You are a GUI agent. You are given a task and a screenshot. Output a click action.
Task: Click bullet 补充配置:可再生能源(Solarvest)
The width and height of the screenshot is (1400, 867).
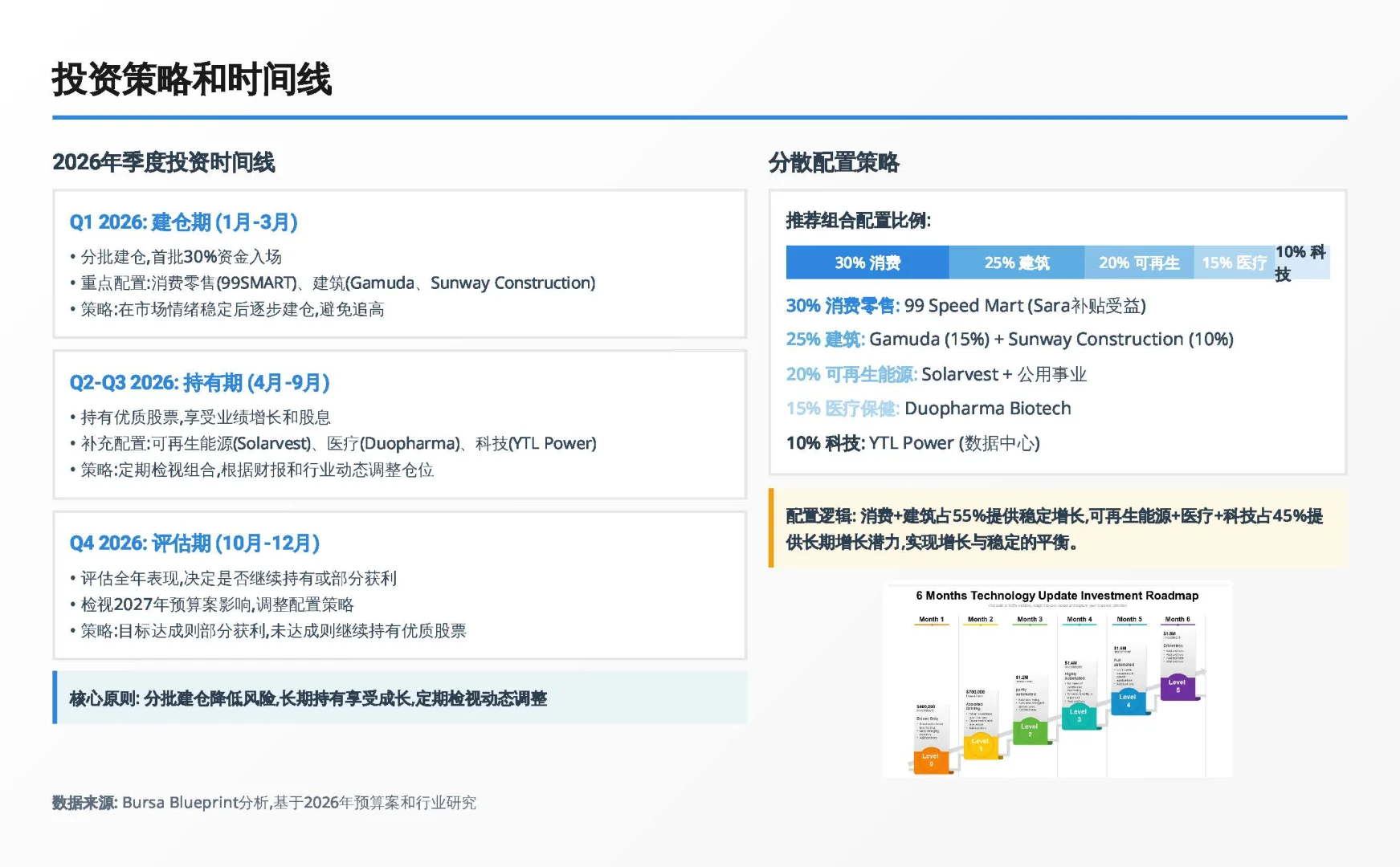click(x=333, y=444)
